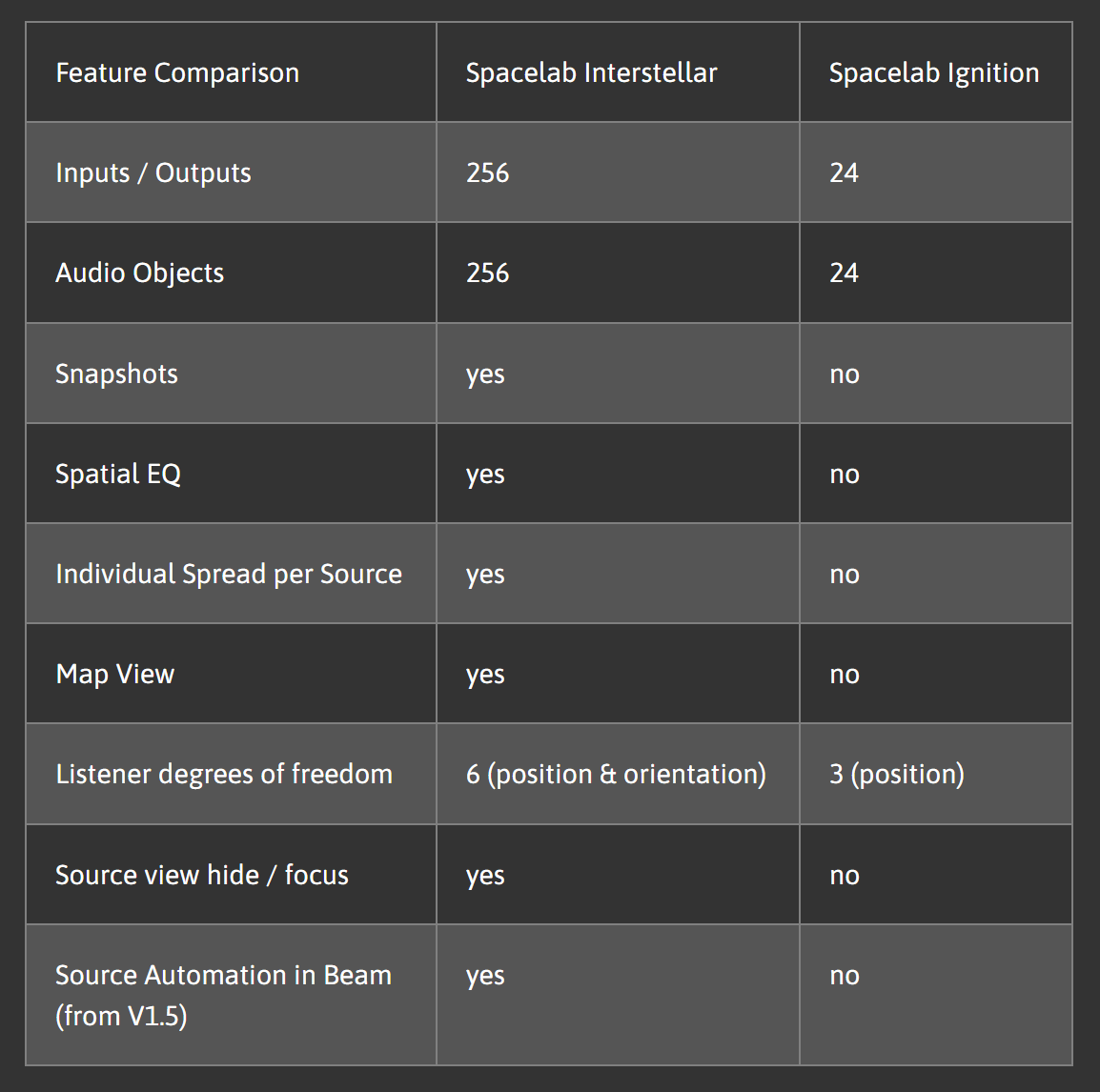Click the yes value in Snapshots row

pyautogui.click(x=485, y=374)
